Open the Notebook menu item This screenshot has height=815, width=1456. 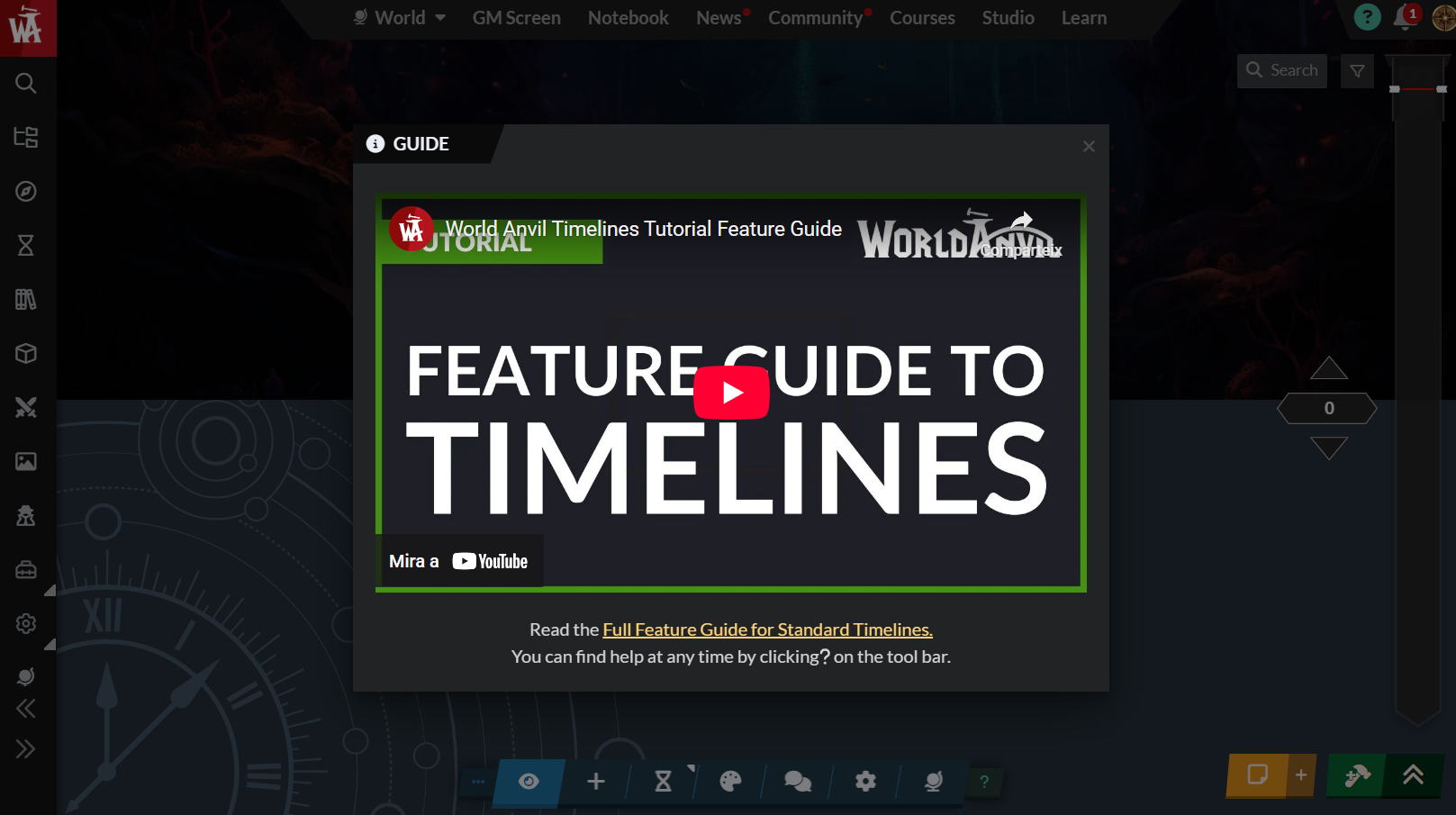pyautogui.click(x=629, y=18)
